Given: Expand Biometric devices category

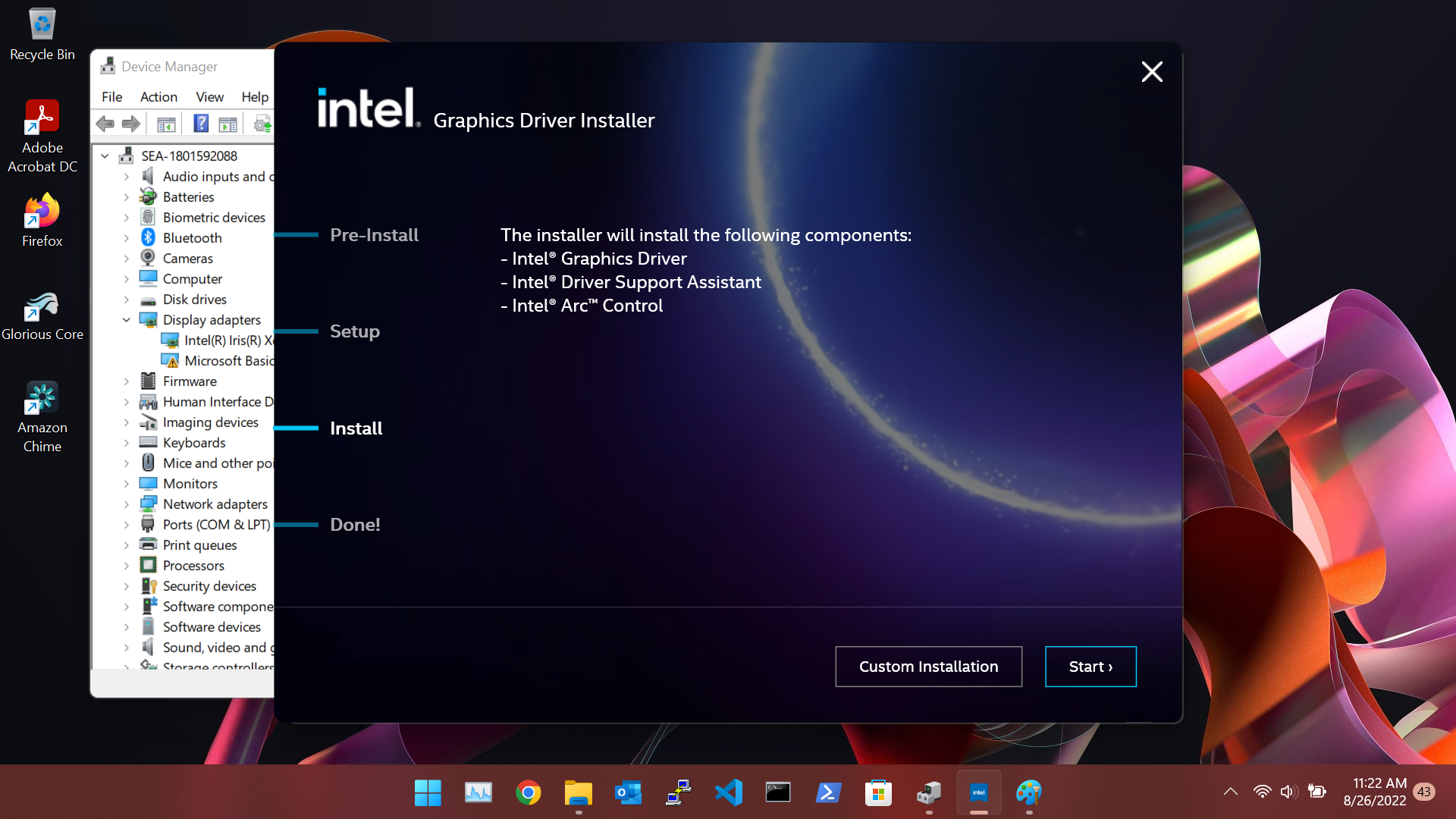Looking at the screenshot, I should pos(127,217).
